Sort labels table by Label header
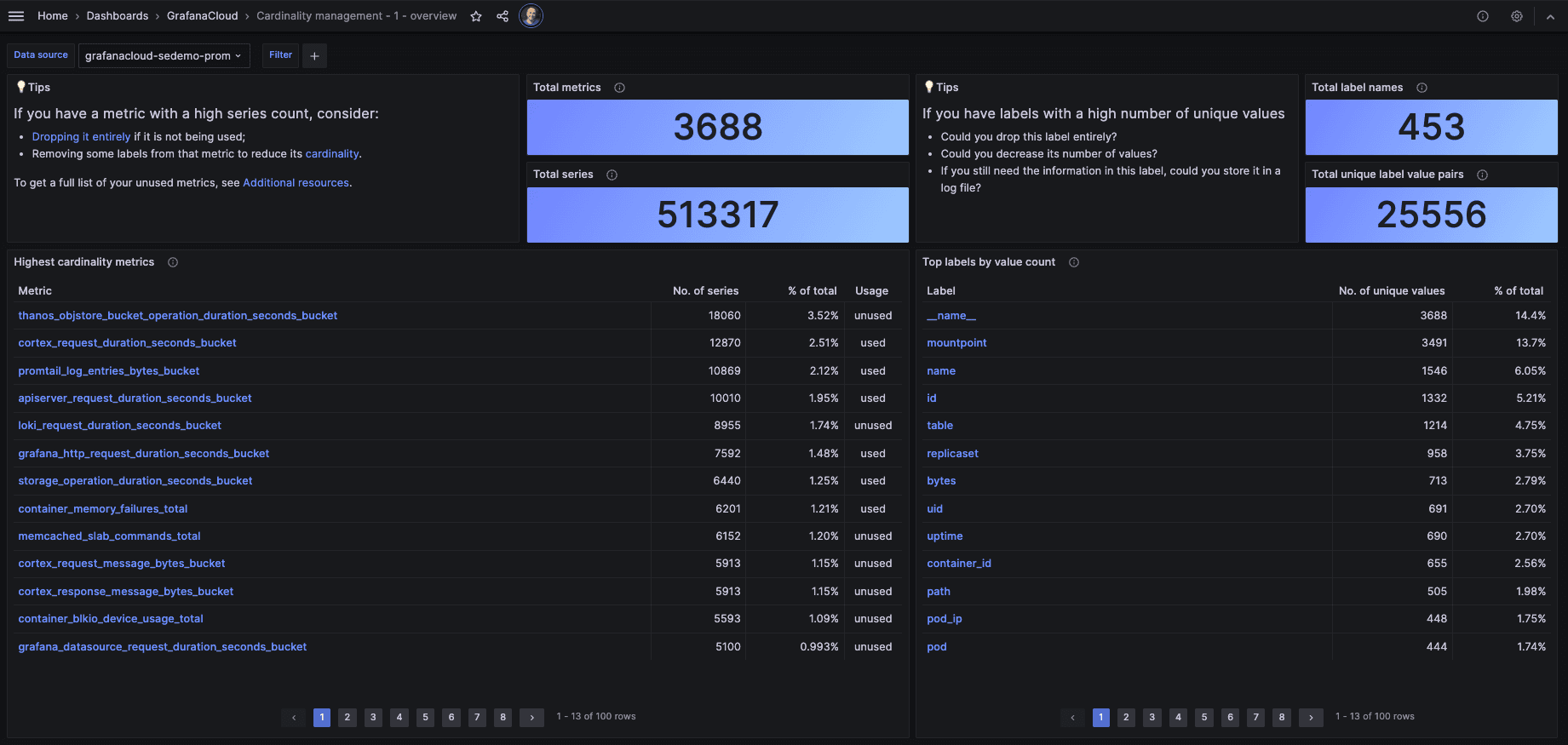This screenshot has width=1568, height=745. pos(941,291)
